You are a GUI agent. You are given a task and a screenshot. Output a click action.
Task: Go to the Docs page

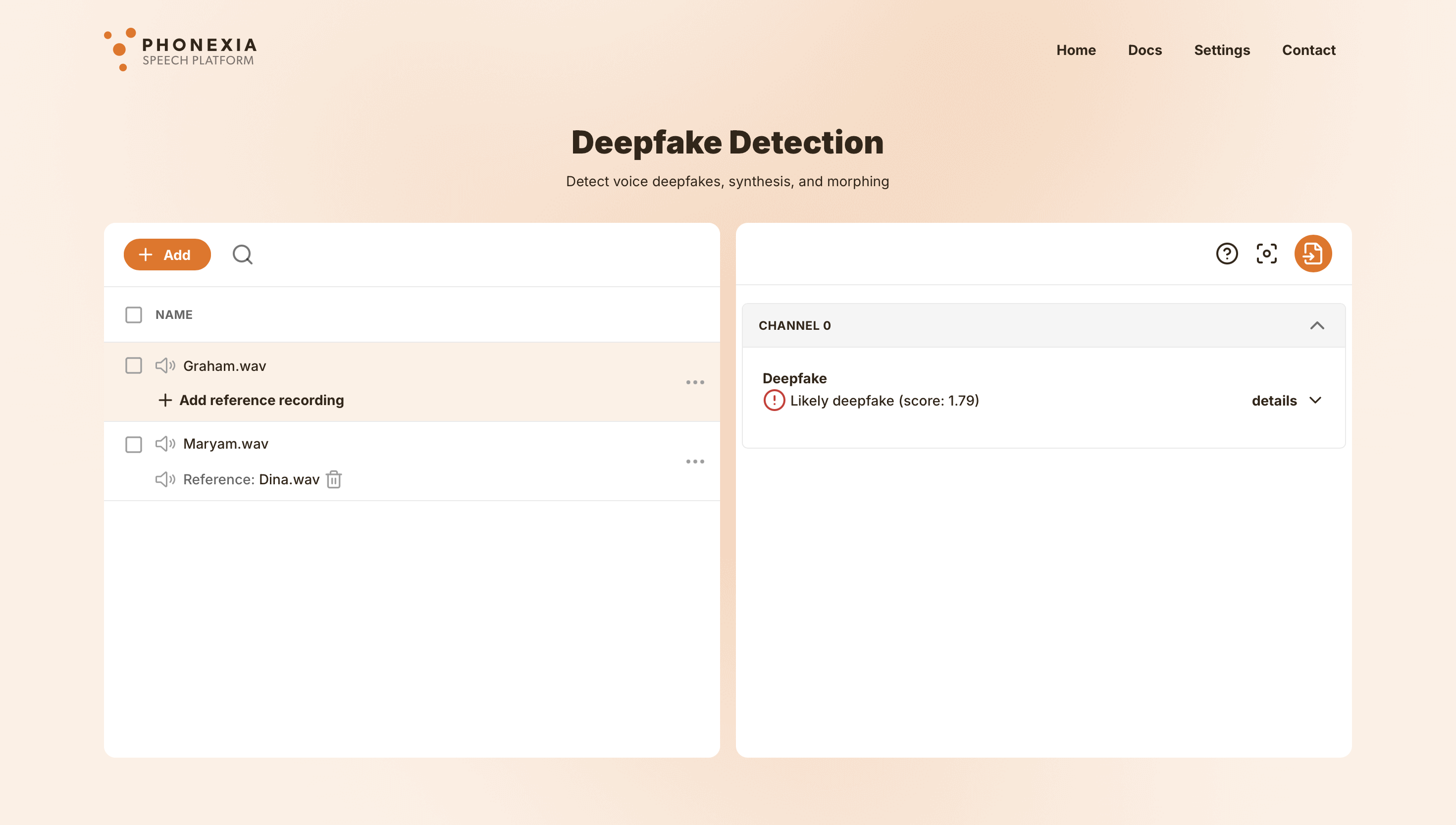click(x=1145, y=50)
